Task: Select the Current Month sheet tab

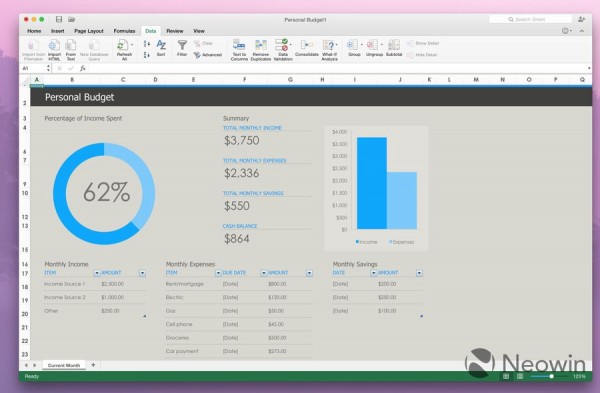Action: (x=64, y=365)
